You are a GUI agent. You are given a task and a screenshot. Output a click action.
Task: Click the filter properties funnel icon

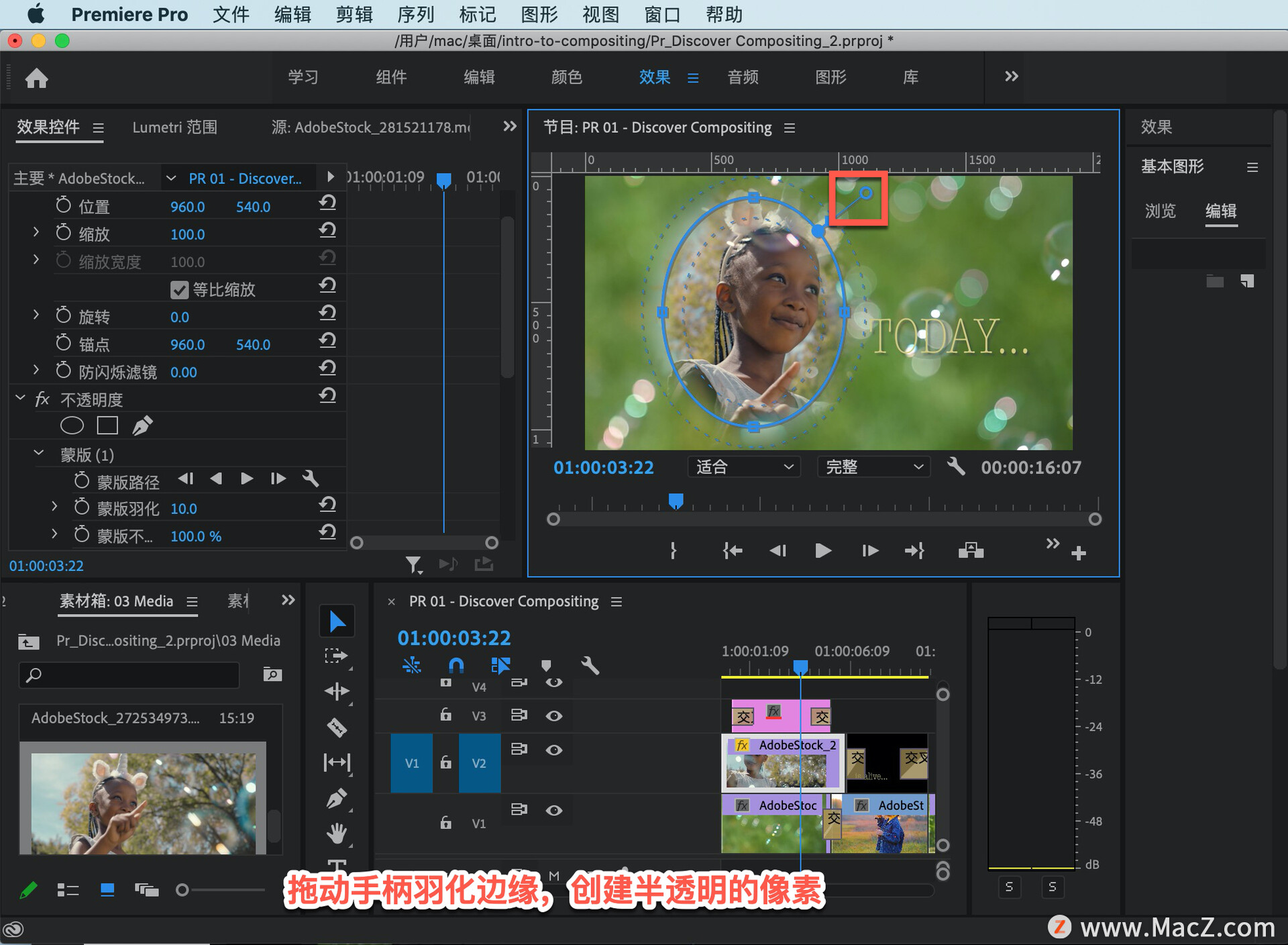(414, 564)
